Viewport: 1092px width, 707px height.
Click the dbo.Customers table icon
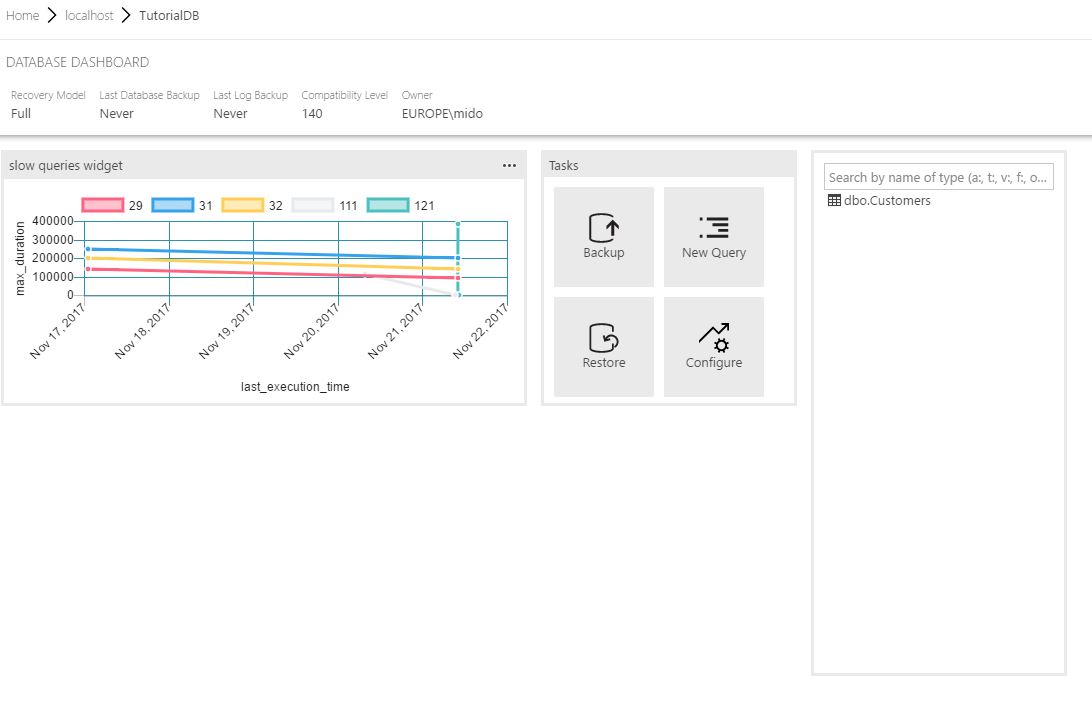[834, 201]
